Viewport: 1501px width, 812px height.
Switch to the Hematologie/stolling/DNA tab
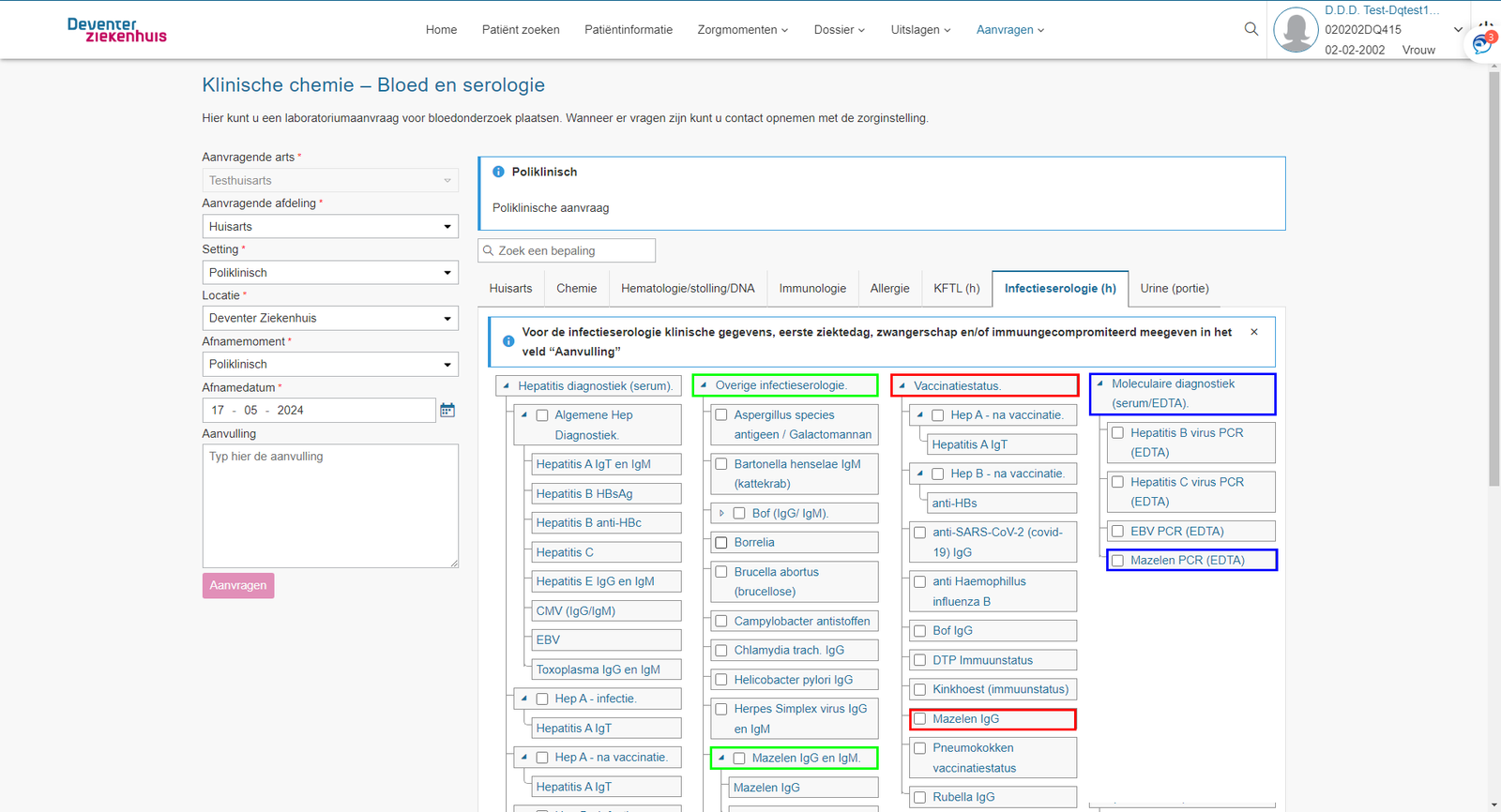pyautogui.click(x=688, y=289)
